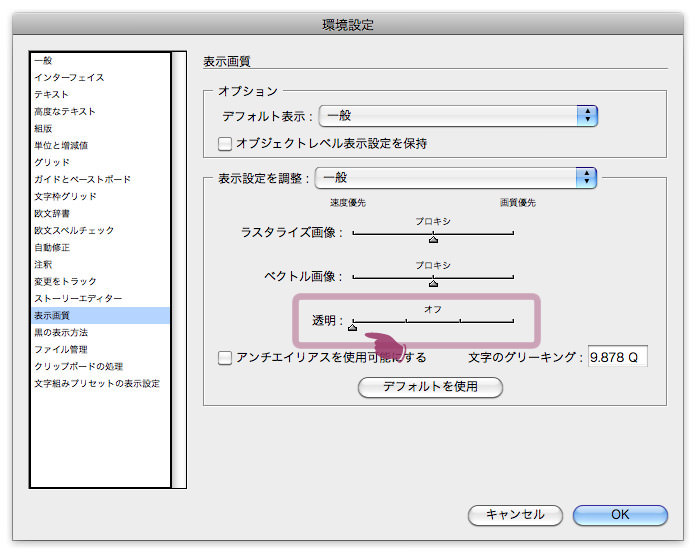Select ファイル管理 category

[101, 349]
